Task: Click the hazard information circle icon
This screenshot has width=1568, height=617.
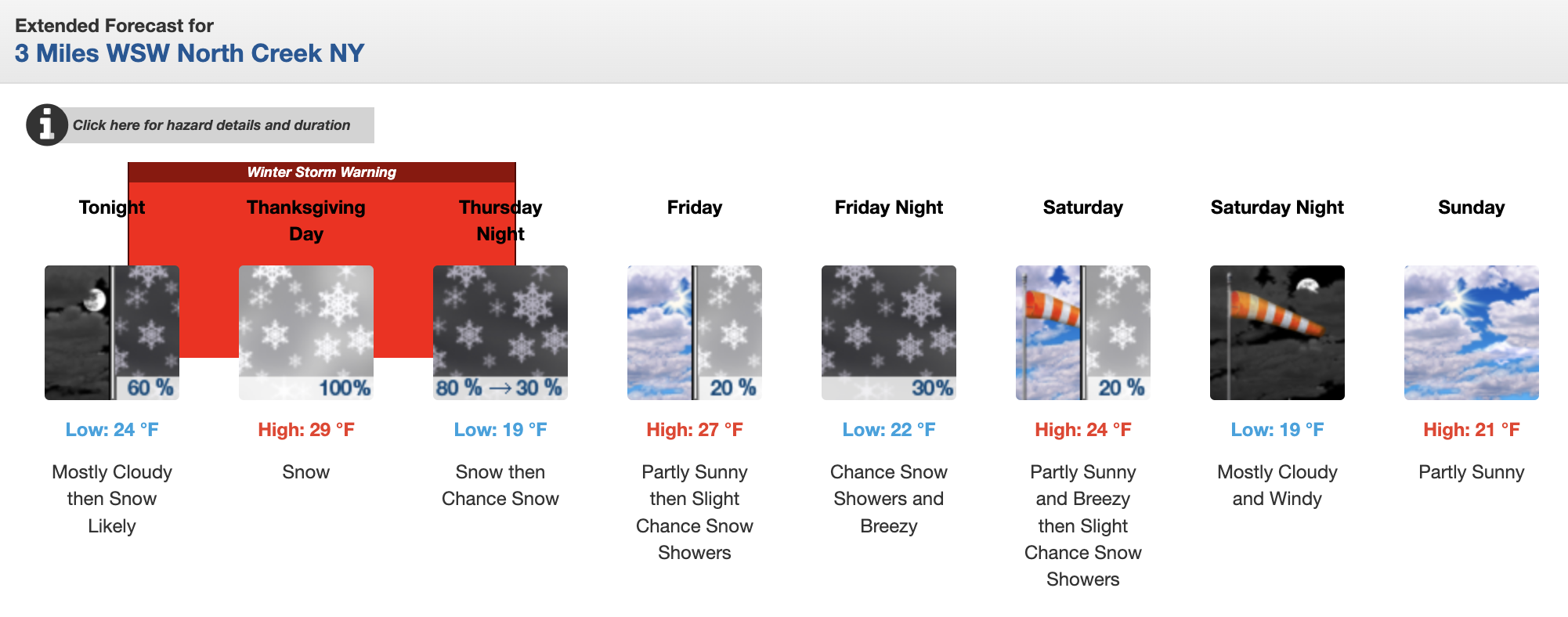Action: tap(45, 124)
